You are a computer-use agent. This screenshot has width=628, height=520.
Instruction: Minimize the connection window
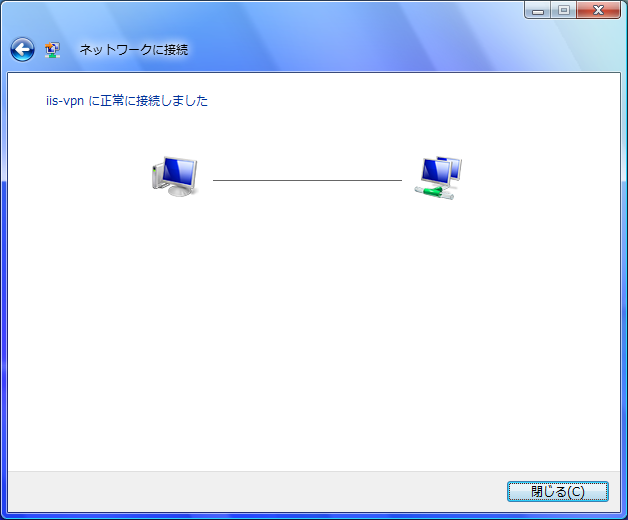(537, 10)
